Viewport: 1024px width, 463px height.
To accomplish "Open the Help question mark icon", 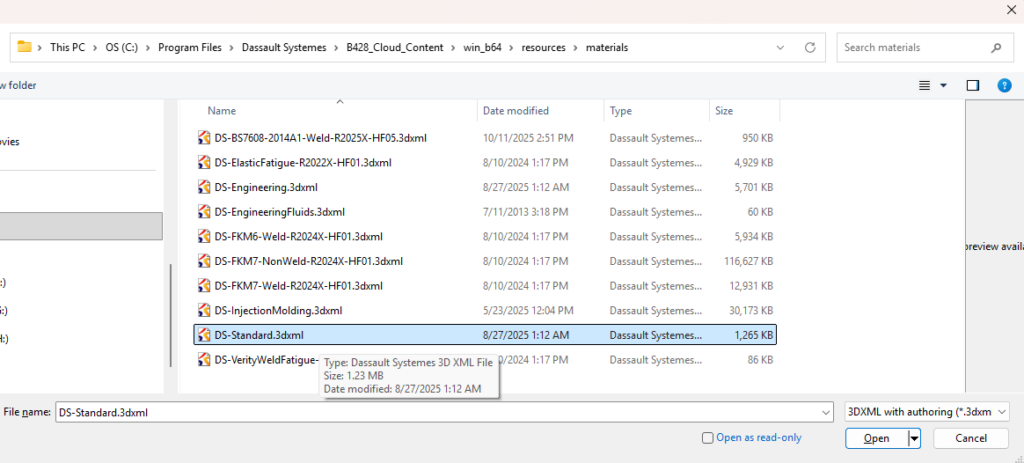I will pos(1004,86).
